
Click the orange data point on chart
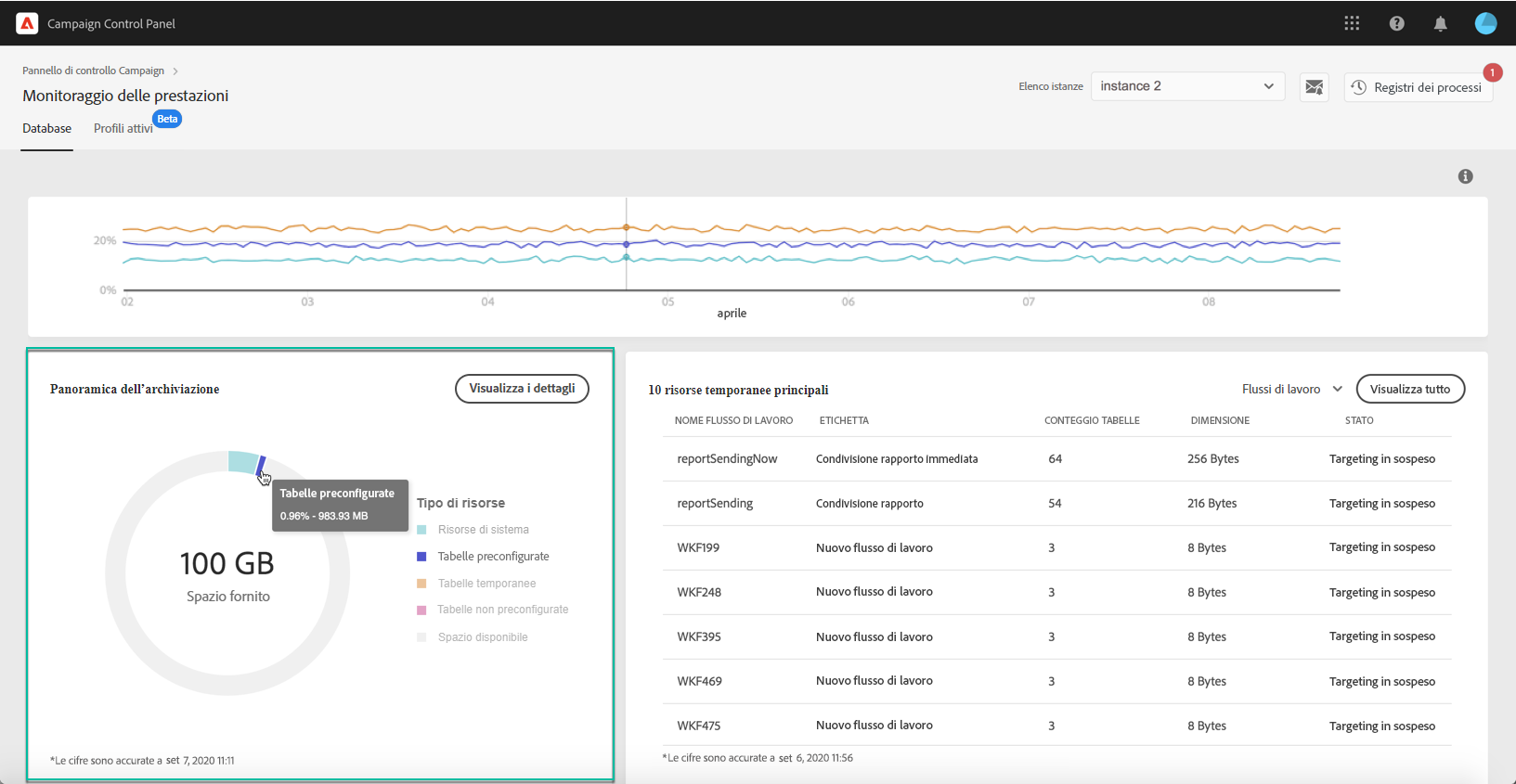pyautogui.click(x=626, y=227)
